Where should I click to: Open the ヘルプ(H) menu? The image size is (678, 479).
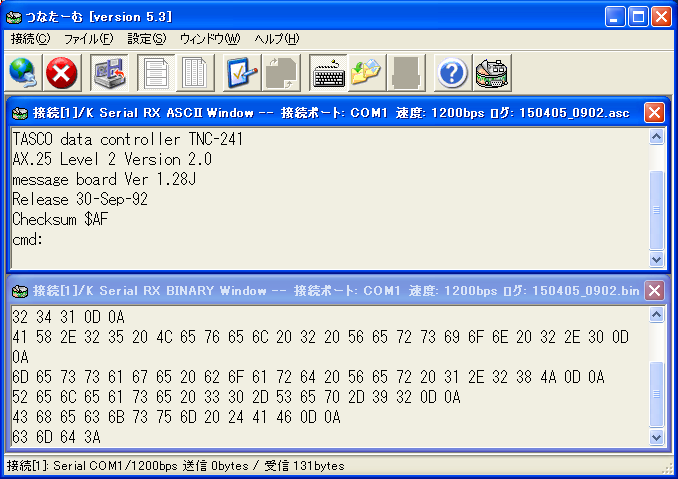277,39
